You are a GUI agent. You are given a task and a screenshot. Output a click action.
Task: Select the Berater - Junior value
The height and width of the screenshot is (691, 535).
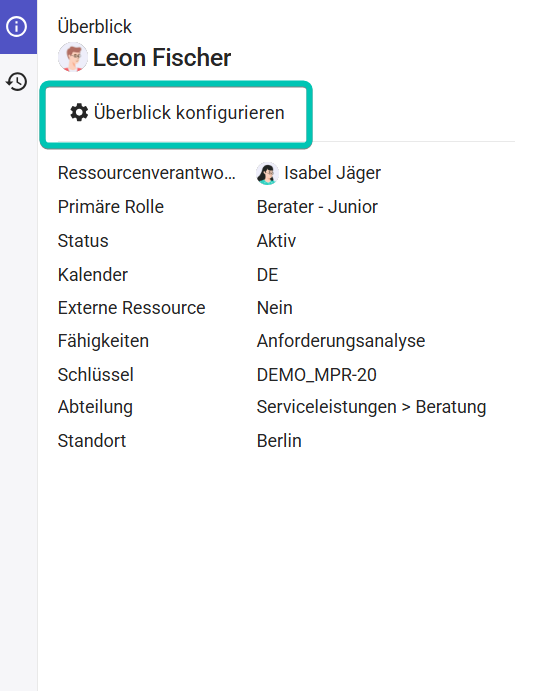click(x=317, y=207)
